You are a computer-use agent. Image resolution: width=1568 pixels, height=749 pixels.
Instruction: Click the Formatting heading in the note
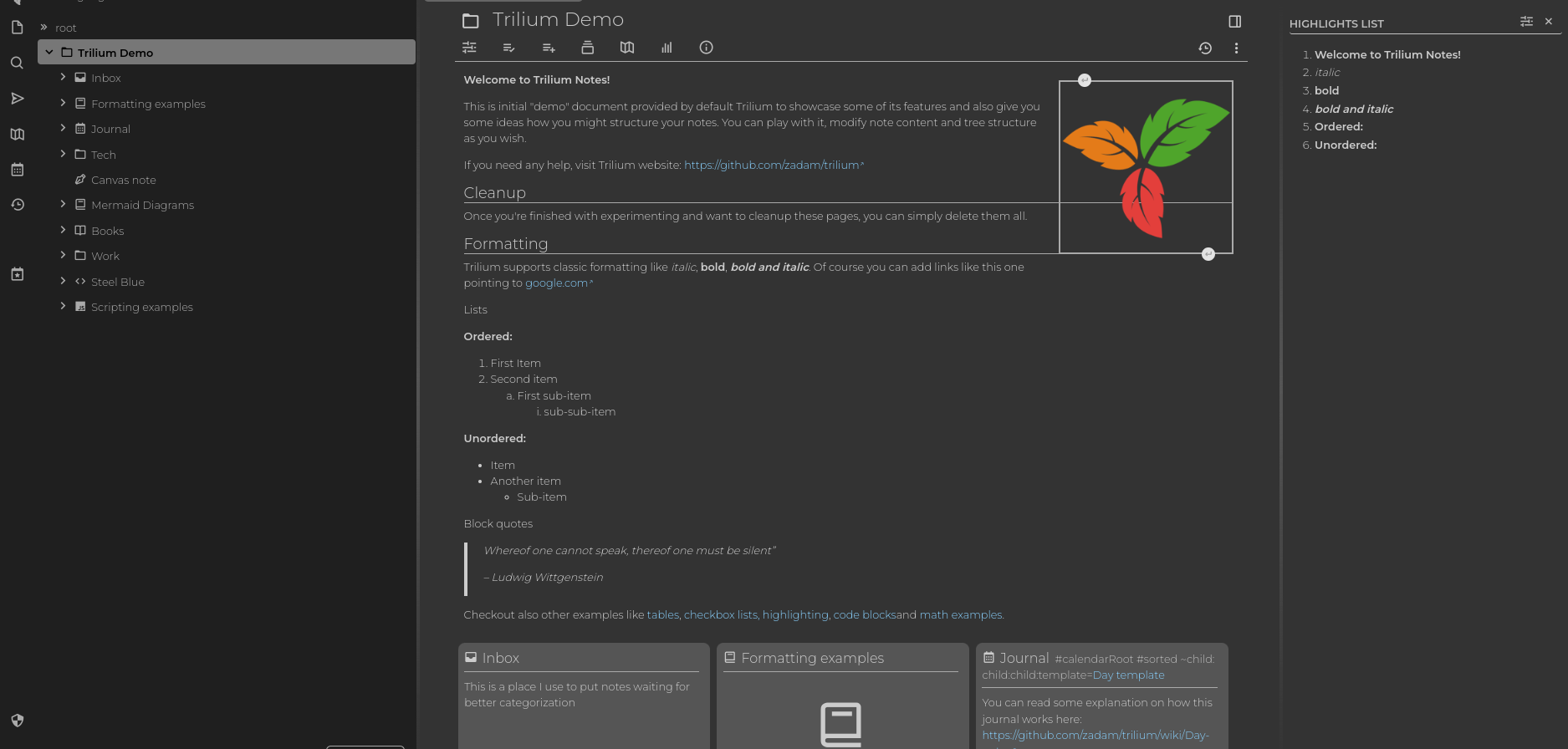pos(506,243)
